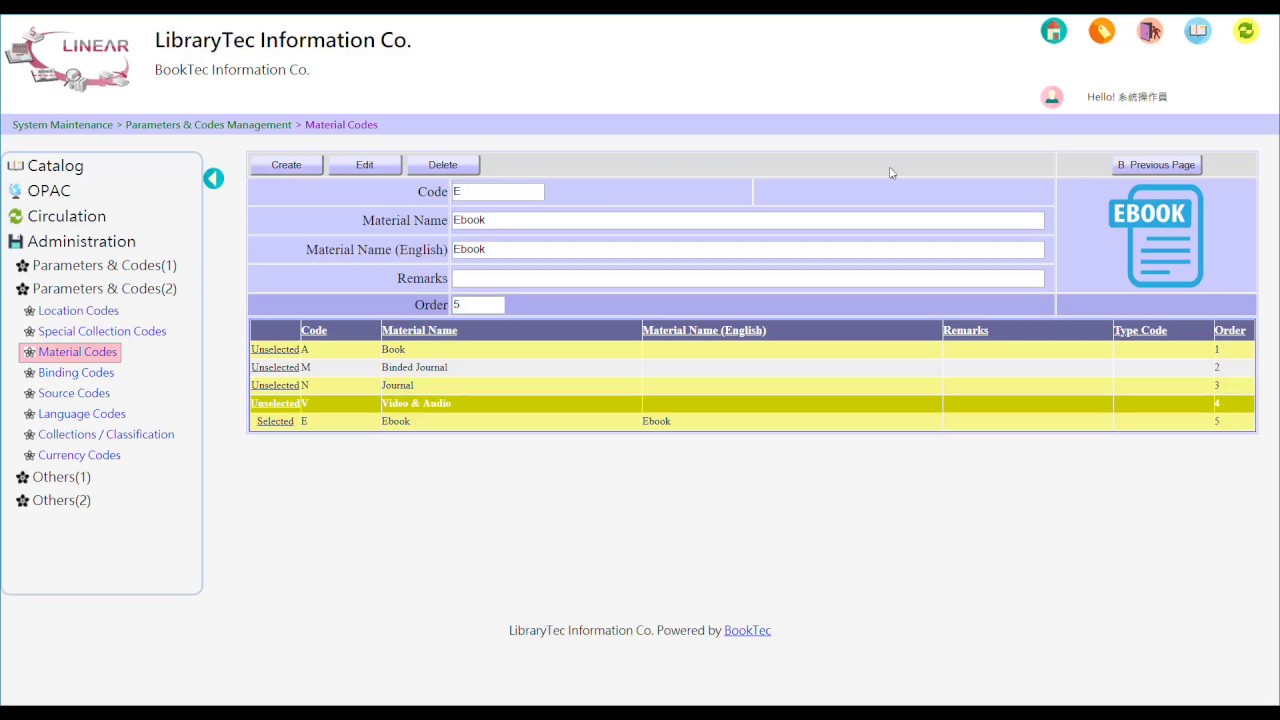The width and height of the screenshot is (1280, 720).
Task: Select Material Codes in sidebar
Action: [x=78, y=352]
